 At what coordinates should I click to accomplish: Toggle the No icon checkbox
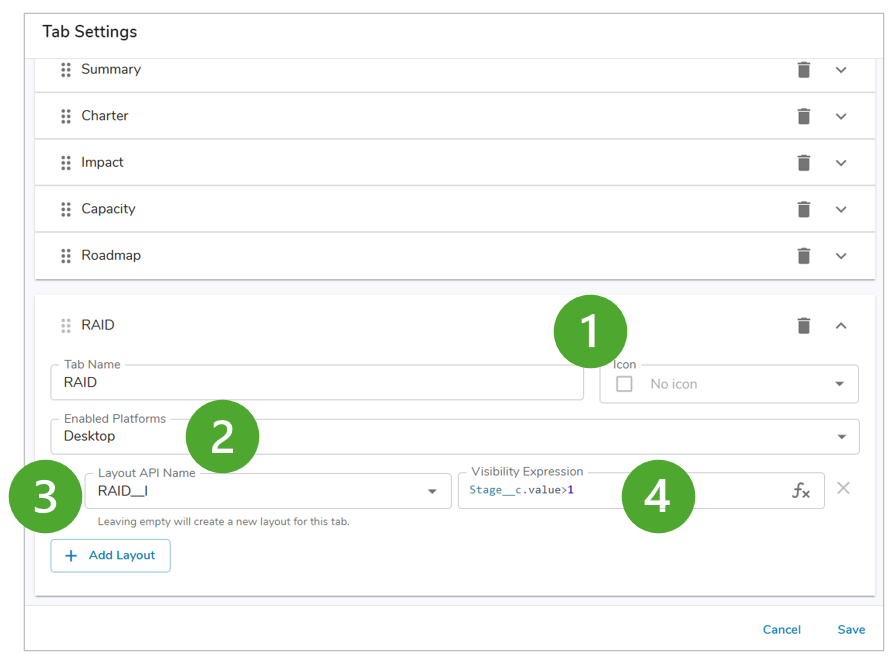tap(624, 384)
